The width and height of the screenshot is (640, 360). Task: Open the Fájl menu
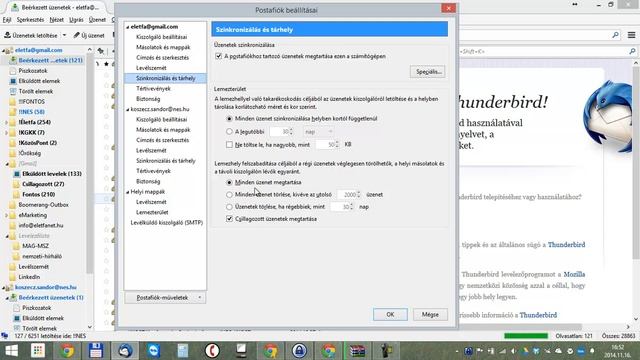tap(7, 20)
